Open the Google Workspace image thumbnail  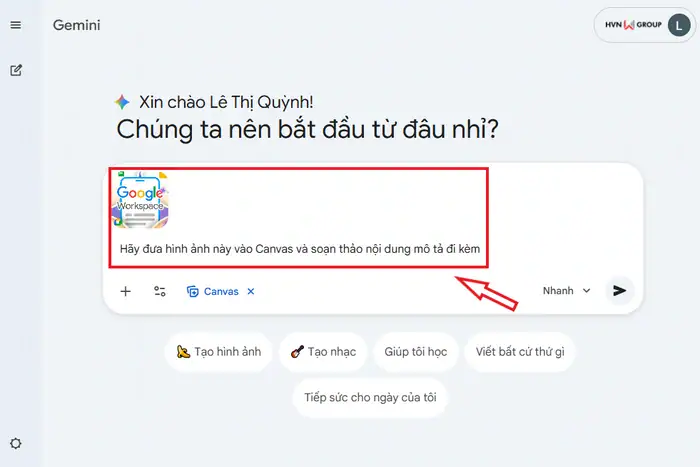click(x=140, y=200)
